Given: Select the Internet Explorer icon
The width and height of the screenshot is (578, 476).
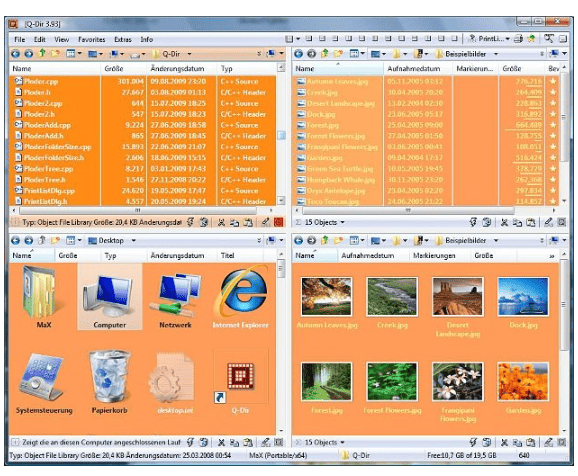Looking at the screenshot, I should click(241, 297).
